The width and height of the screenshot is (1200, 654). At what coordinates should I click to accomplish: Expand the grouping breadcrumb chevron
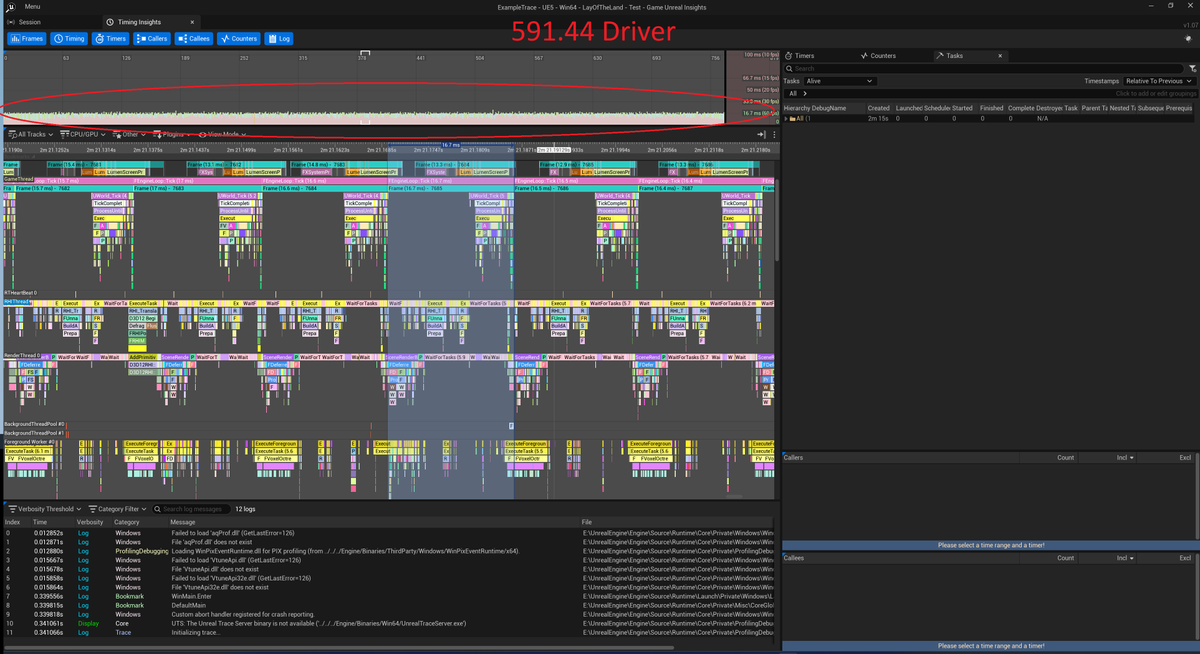coord(805,93)
